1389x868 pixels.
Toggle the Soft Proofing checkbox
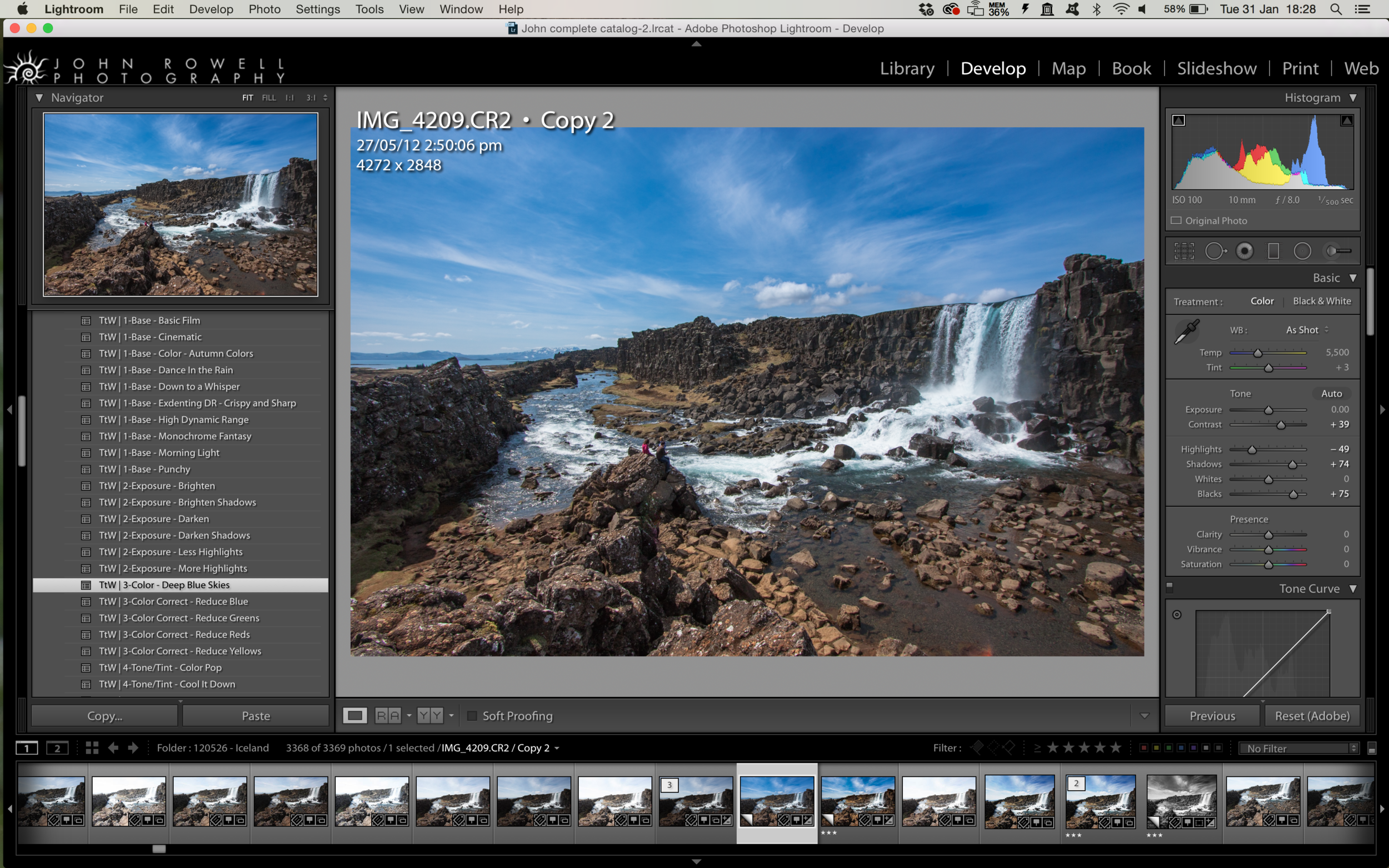(x=470, y=714)
